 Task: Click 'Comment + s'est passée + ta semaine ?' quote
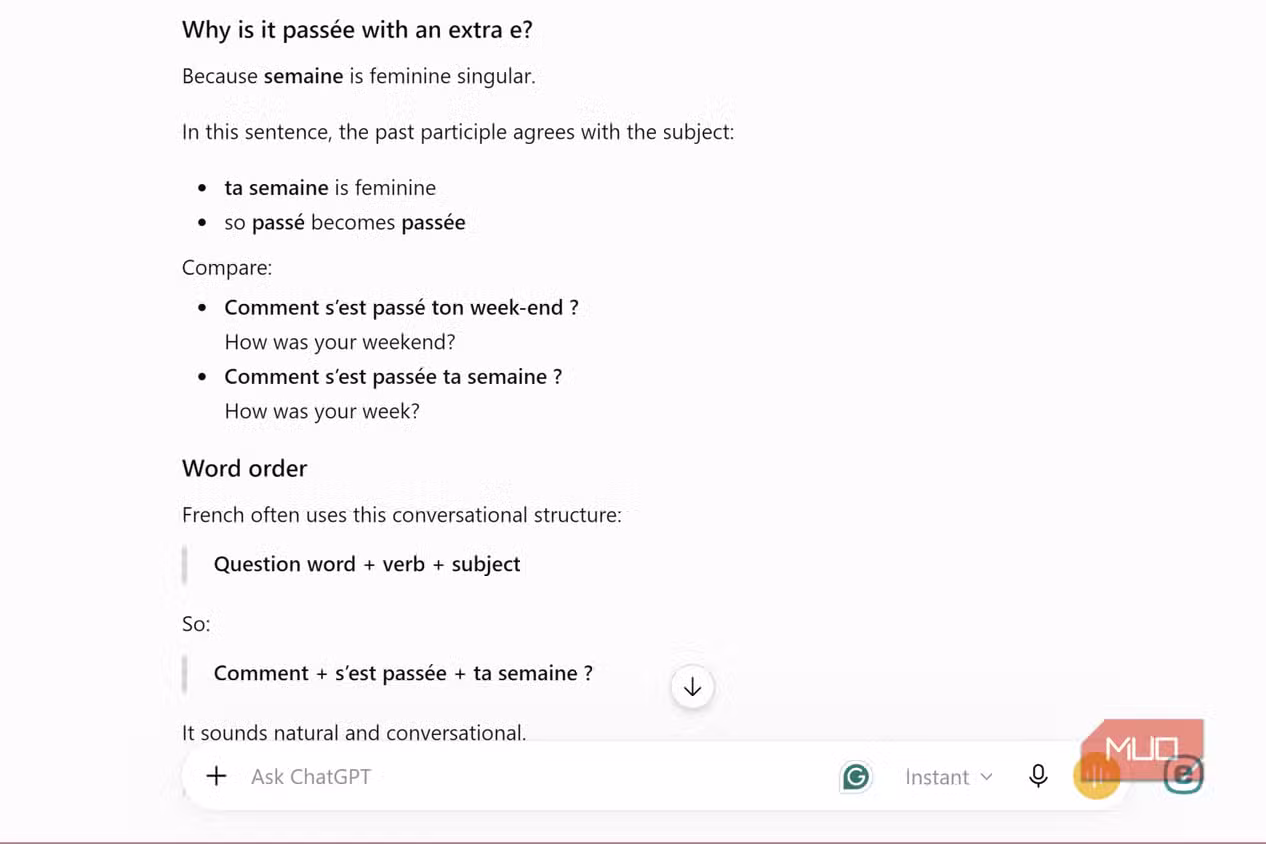tap(403, 673)
